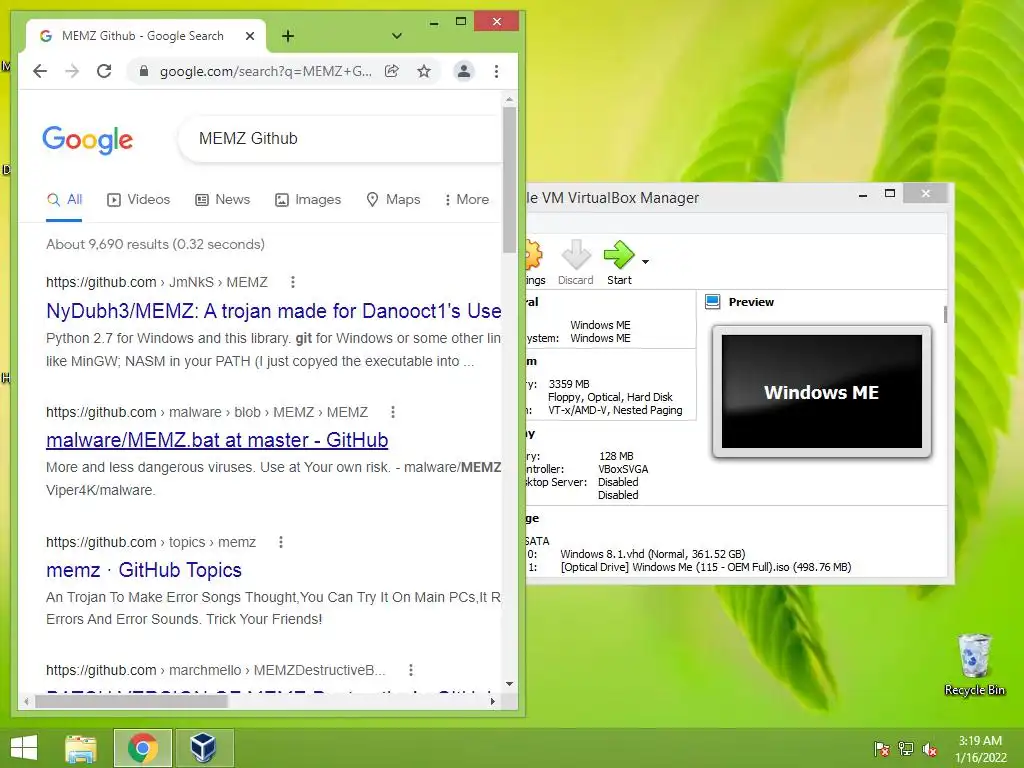This screenshot has height=768, width=1024.
Task: Switch to Images results
Action: pos(308,200)
